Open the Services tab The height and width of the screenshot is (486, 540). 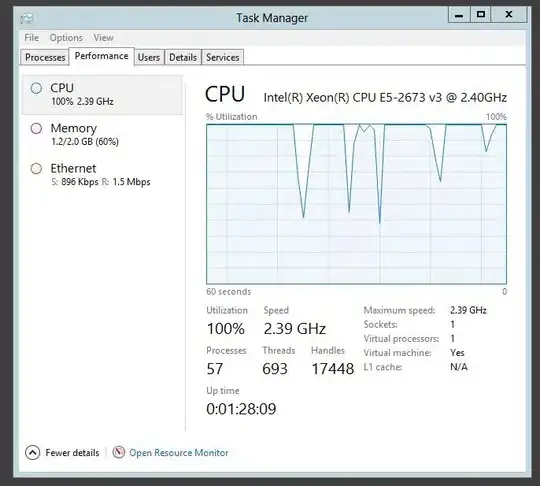pyautogui.click(x=222, y=57)
